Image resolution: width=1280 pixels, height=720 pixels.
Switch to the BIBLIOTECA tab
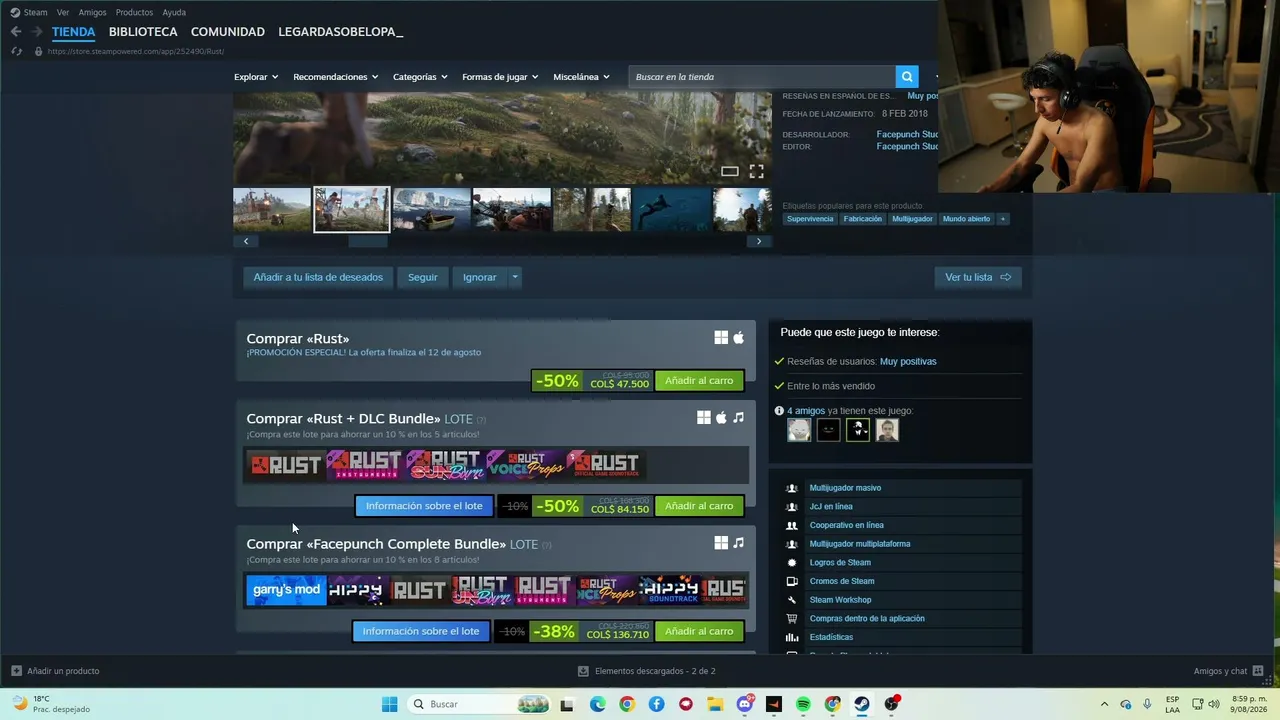[x=143, y=32]
